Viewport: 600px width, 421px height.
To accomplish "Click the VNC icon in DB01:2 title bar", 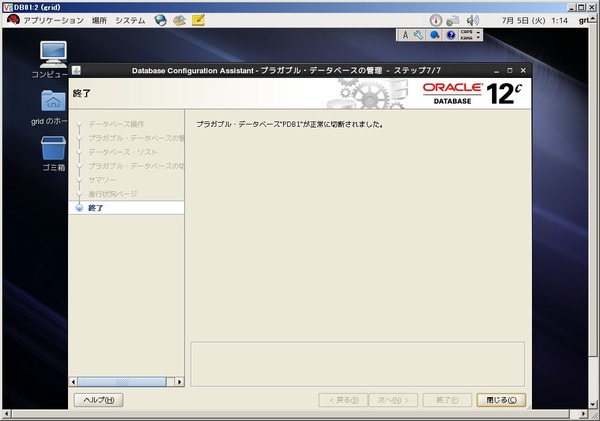I will tap(7, 7).
